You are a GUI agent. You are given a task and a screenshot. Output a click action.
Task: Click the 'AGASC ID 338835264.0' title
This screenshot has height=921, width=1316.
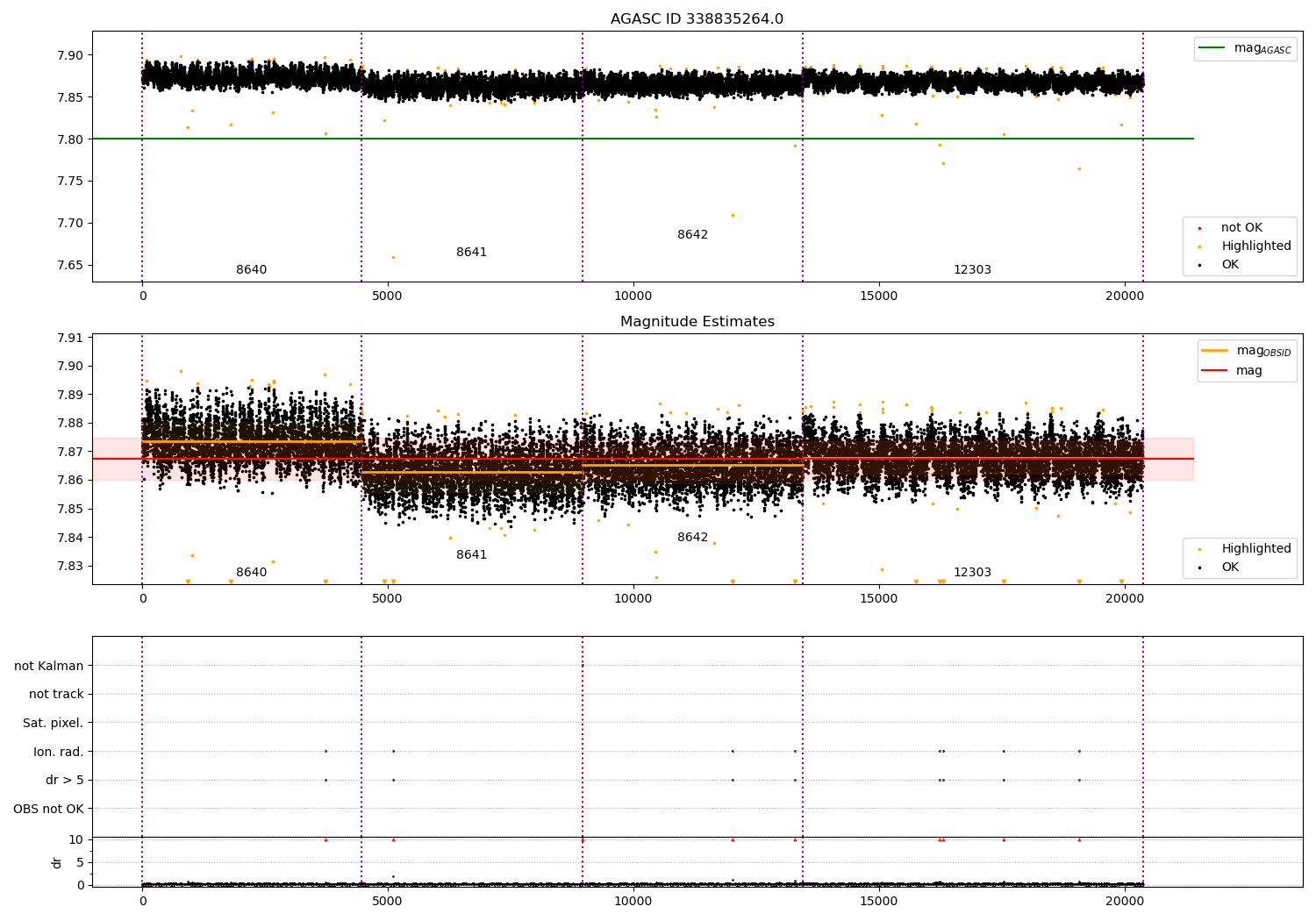697,19
